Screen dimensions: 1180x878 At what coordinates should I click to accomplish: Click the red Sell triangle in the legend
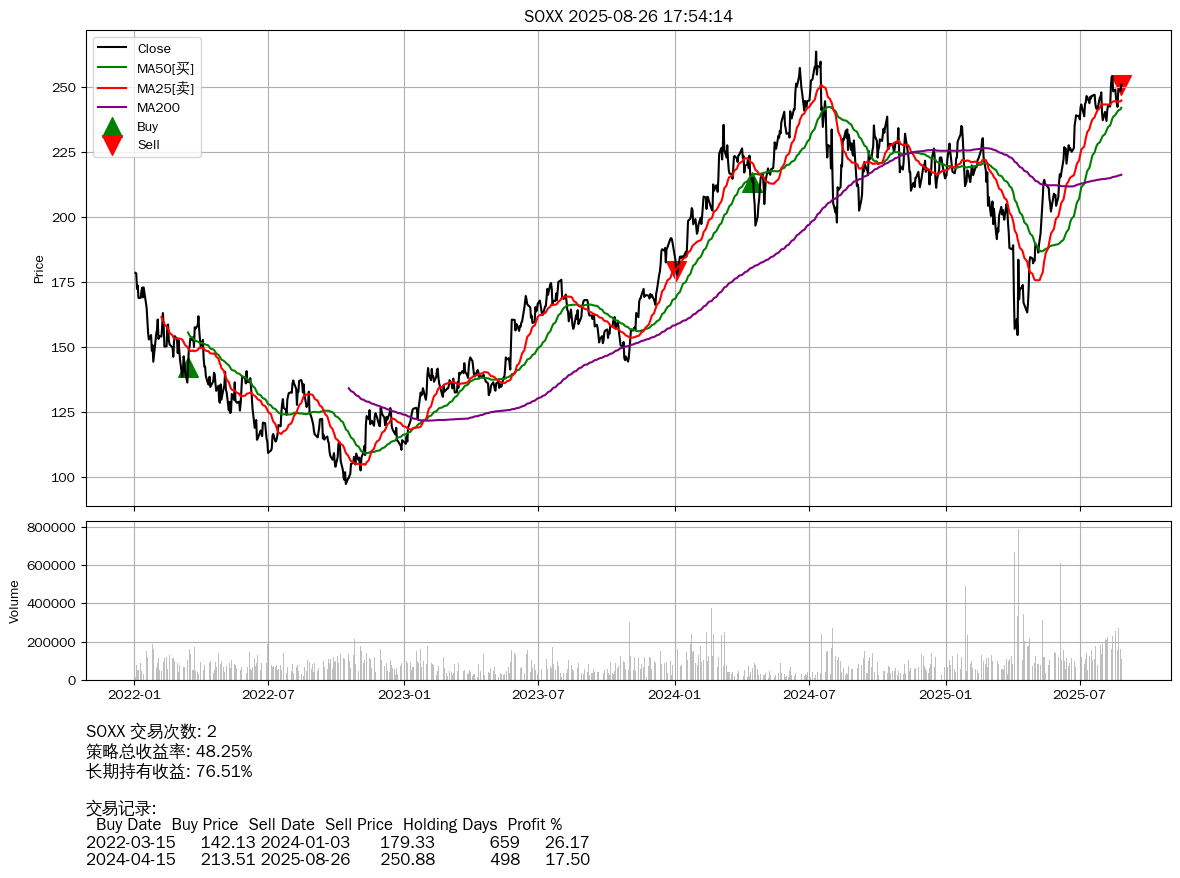click(x=112, y=145)
